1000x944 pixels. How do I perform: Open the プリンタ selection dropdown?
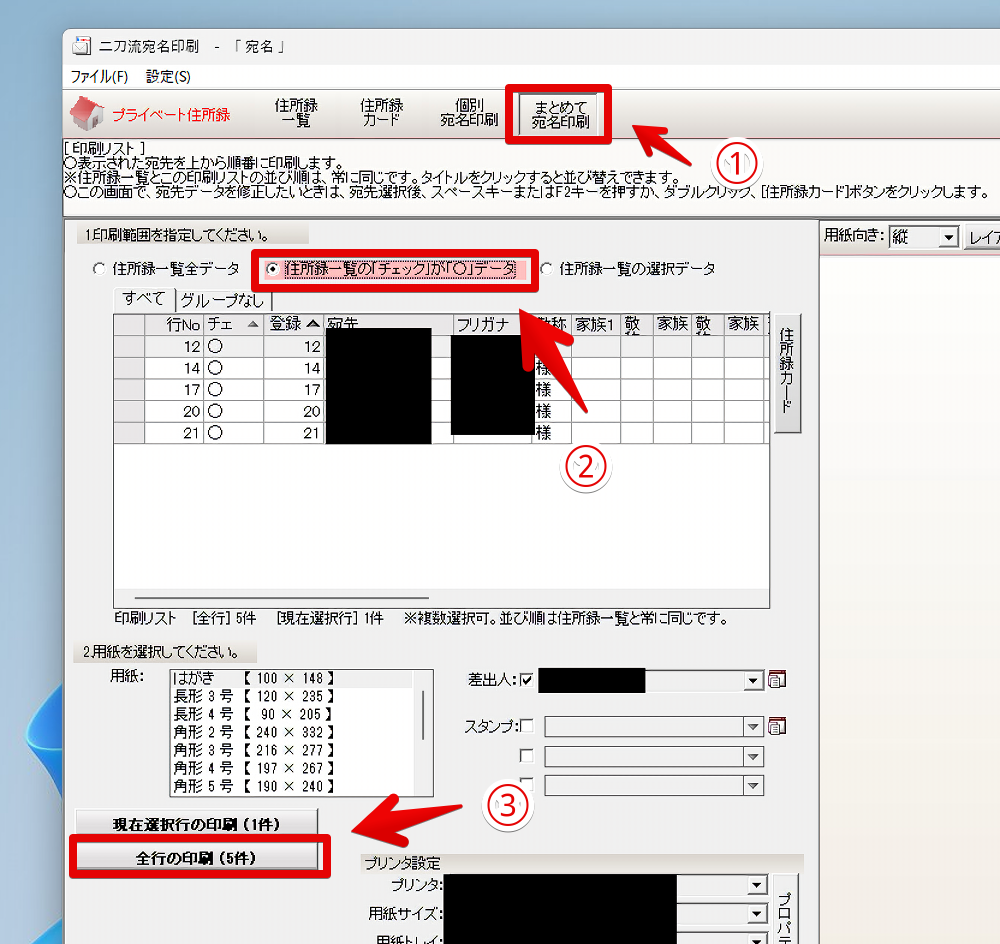(756, 886)
